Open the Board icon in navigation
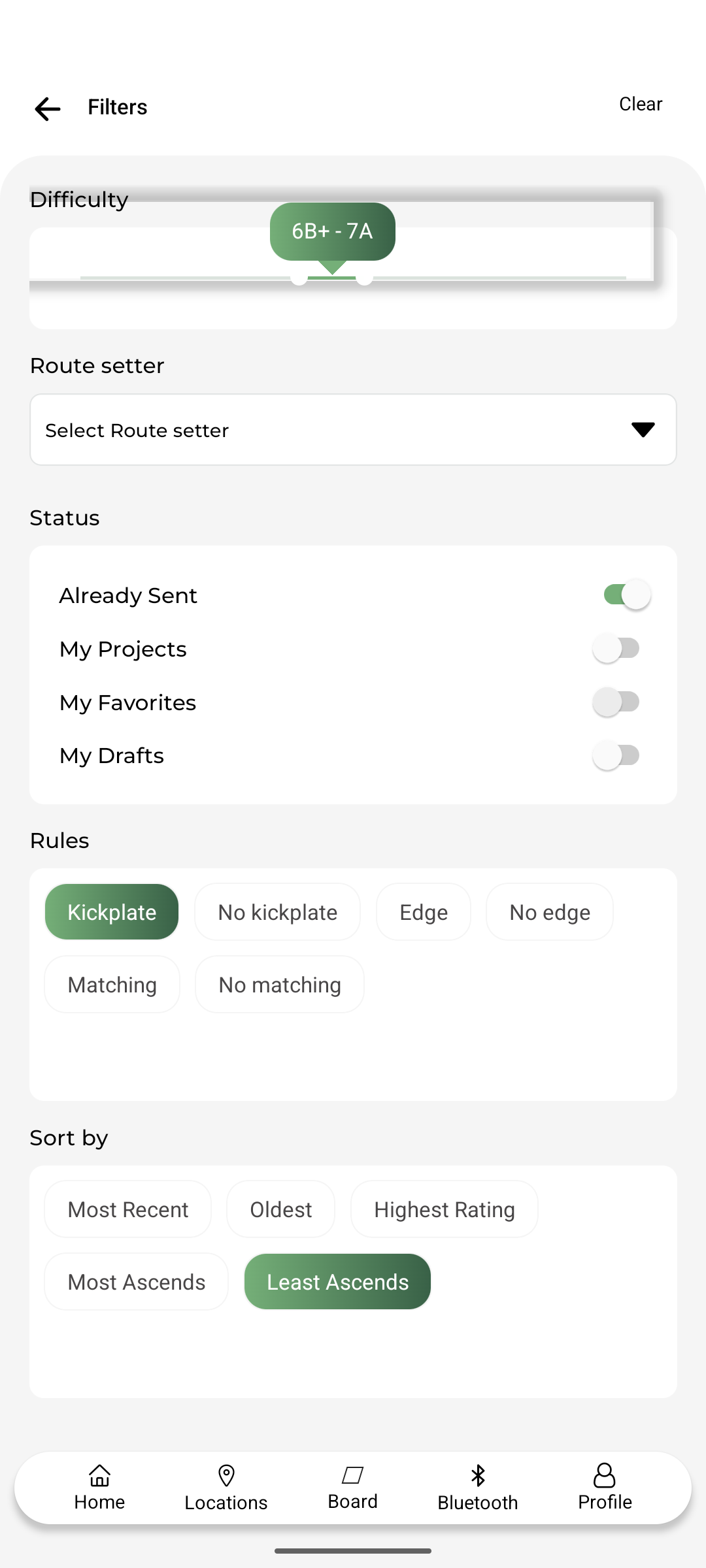Image resolution: width=706 pixels, height=1568 pixels. coord(353,1475)
